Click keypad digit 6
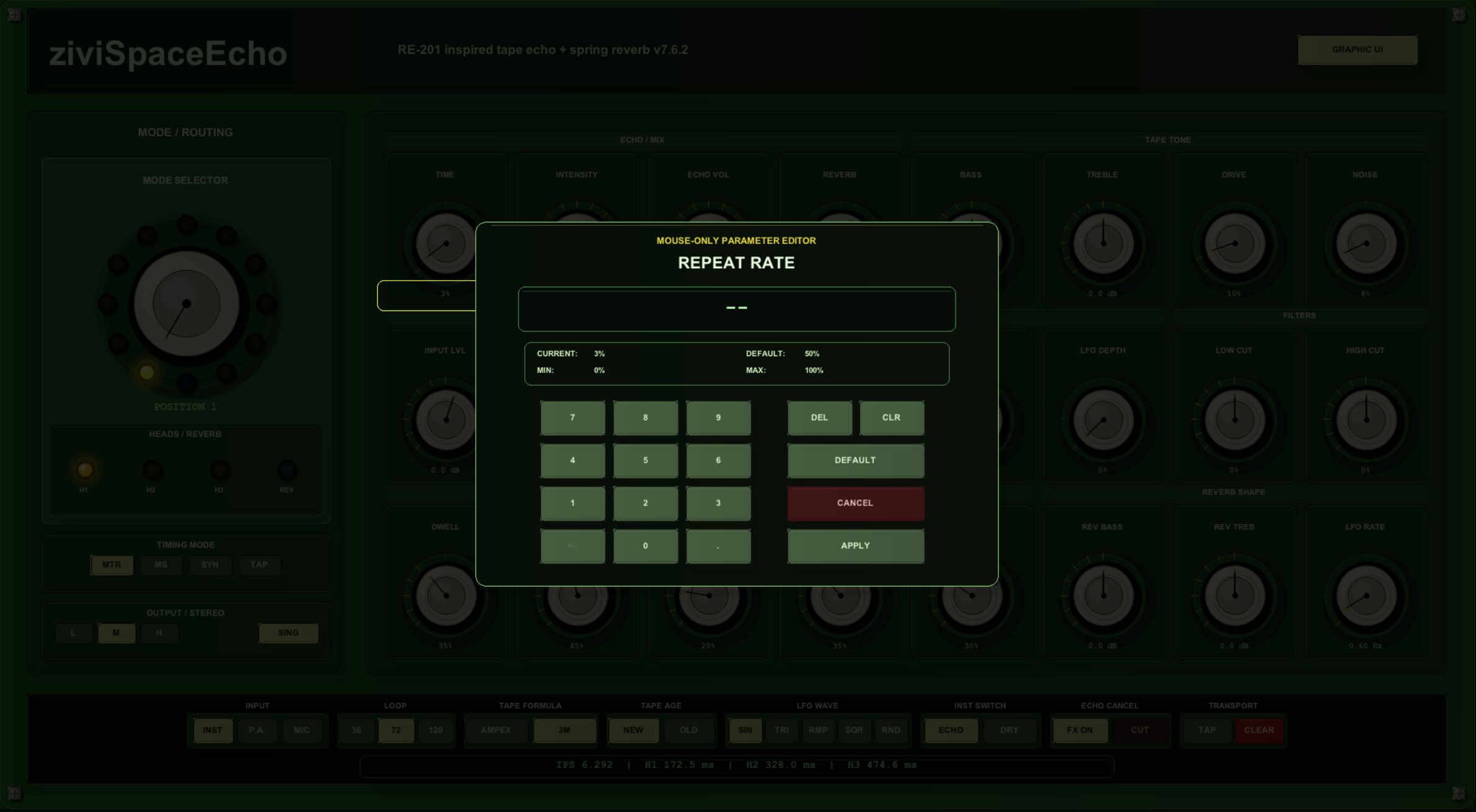The height and width of the screenshot is (812, 1476). 718,460
